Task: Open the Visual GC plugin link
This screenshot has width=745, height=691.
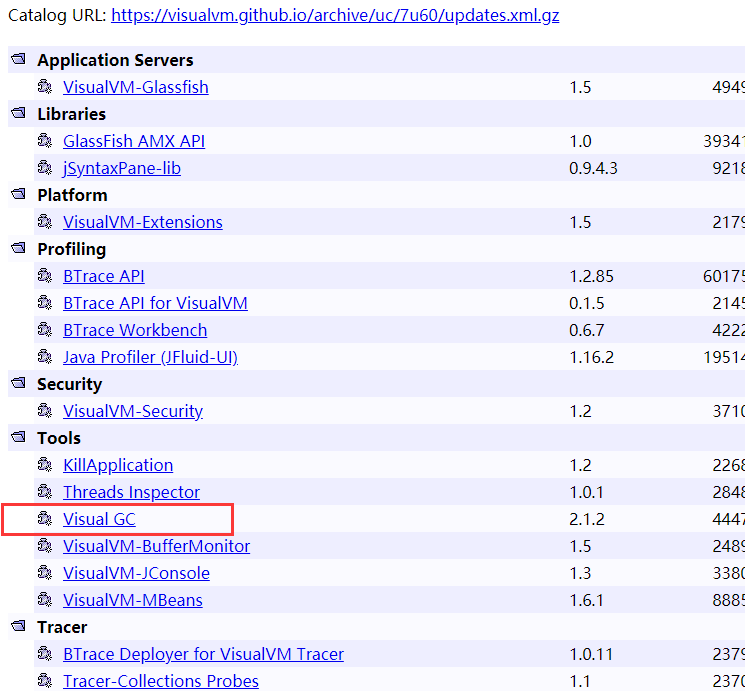Action: click(x=99, y=519)
